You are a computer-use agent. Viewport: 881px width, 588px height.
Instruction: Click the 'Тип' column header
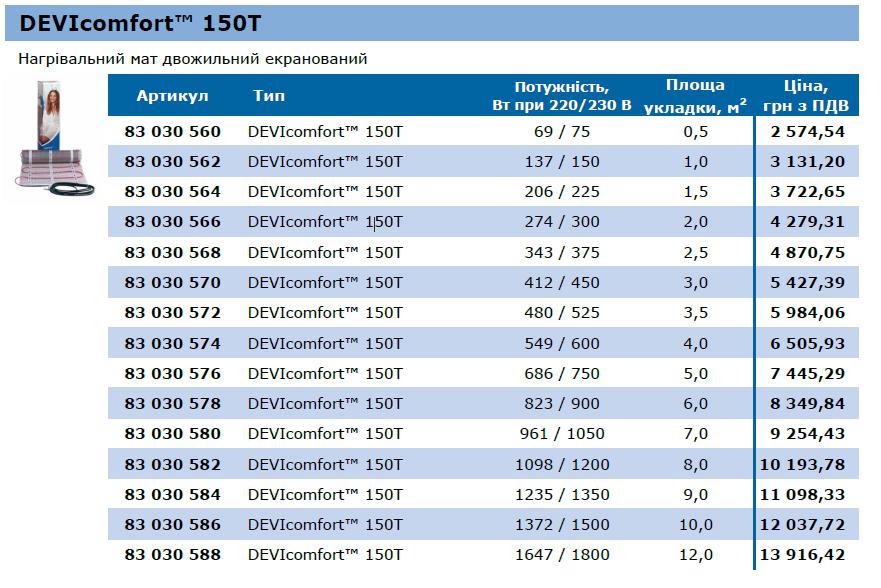(x=269, y=95)
